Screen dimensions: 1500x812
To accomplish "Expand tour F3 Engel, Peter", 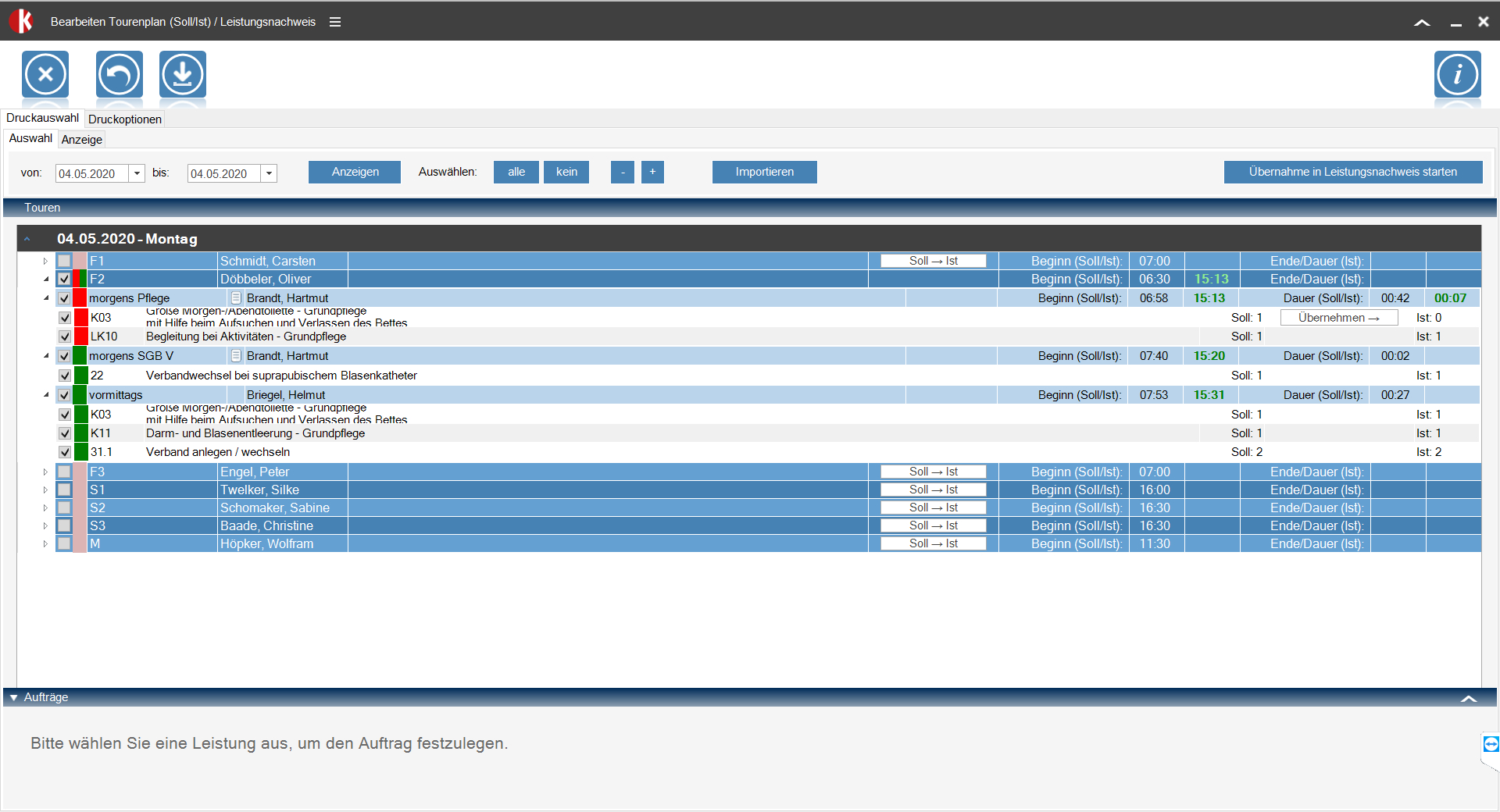I will (45, 472).
